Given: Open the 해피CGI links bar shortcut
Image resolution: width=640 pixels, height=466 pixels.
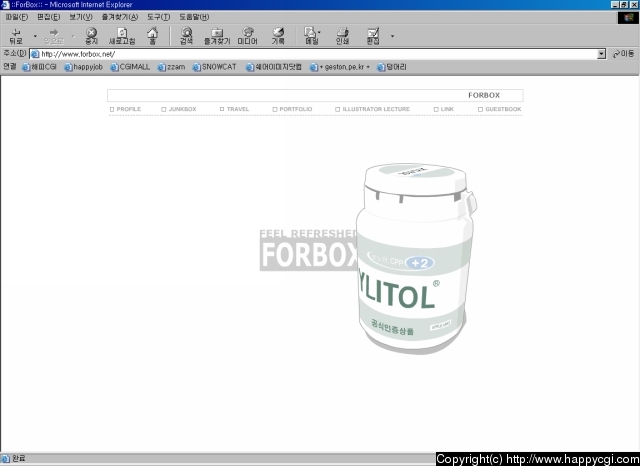Looking at the screenshot, I should (40, 67).
